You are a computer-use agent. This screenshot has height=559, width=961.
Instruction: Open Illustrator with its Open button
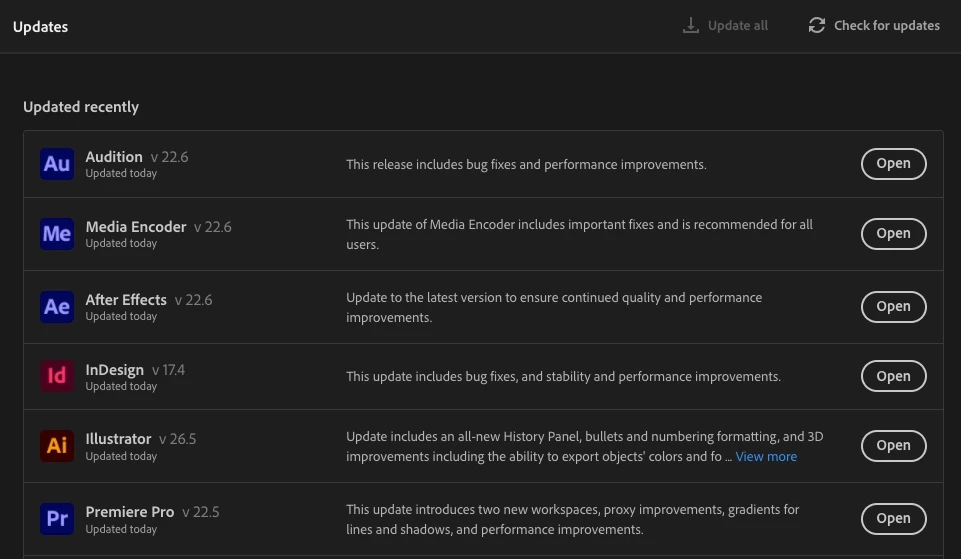[x=893, y=446]
